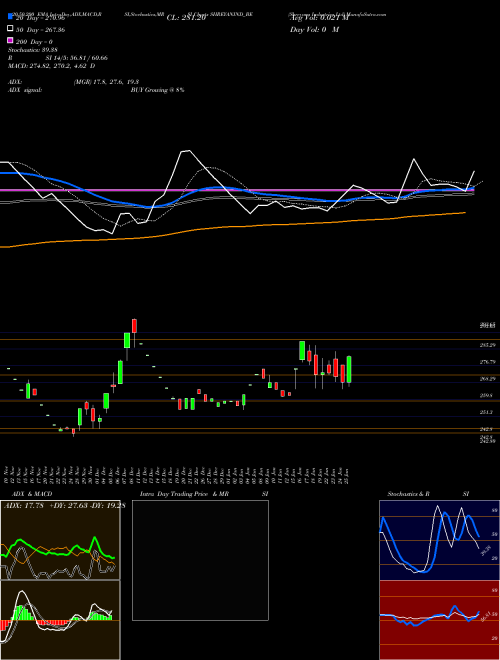Click the 'Day Vol: 0 M' label
This screenshot has width=500, height=660.
(314, 29)
